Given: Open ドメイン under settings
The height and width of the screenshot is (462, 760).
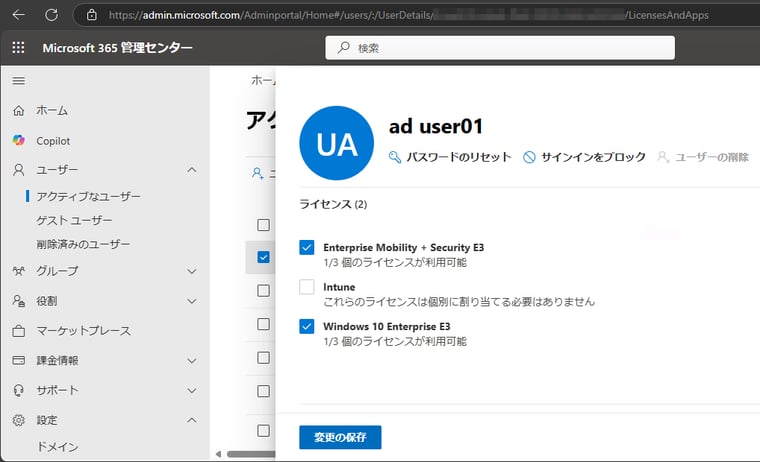Looking at the screenshot, I should (x=57, y=447).
